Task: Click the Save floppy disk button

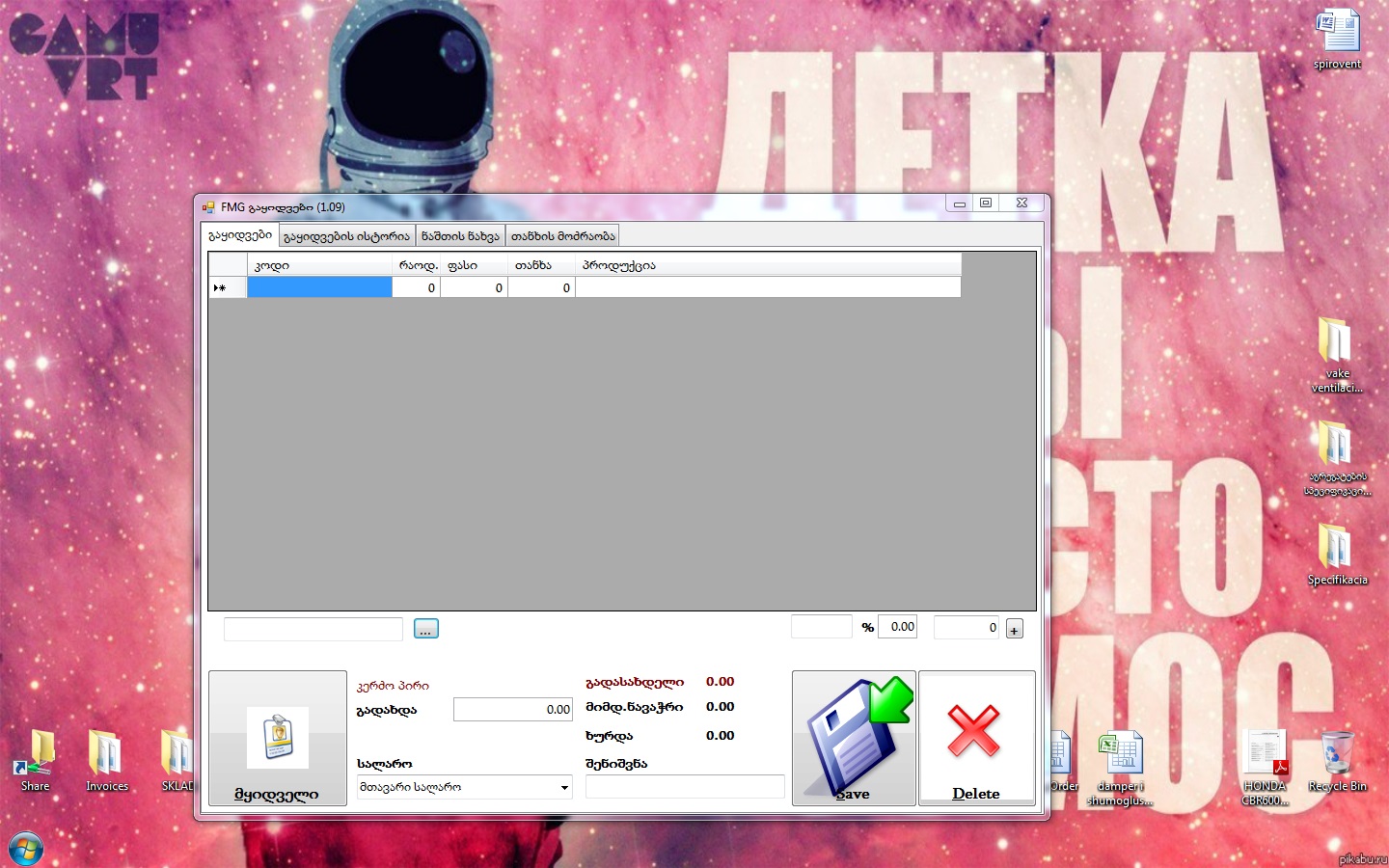Action: 854,738
